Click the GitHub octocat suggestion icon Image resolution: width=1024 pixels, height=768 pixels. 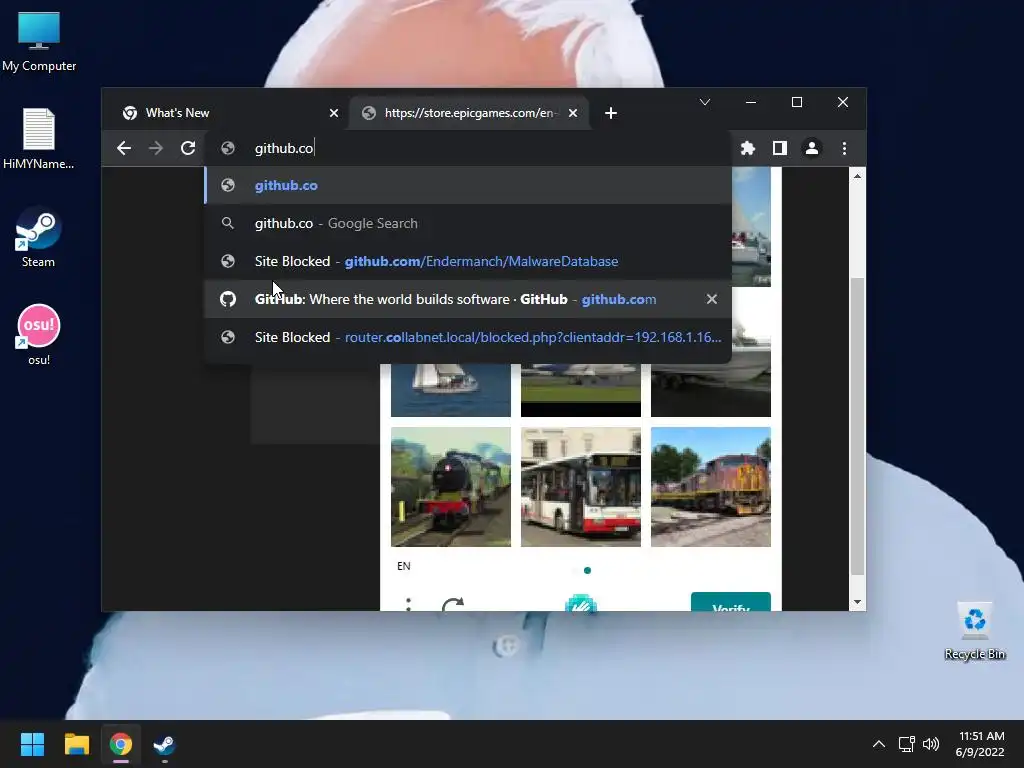227,299
